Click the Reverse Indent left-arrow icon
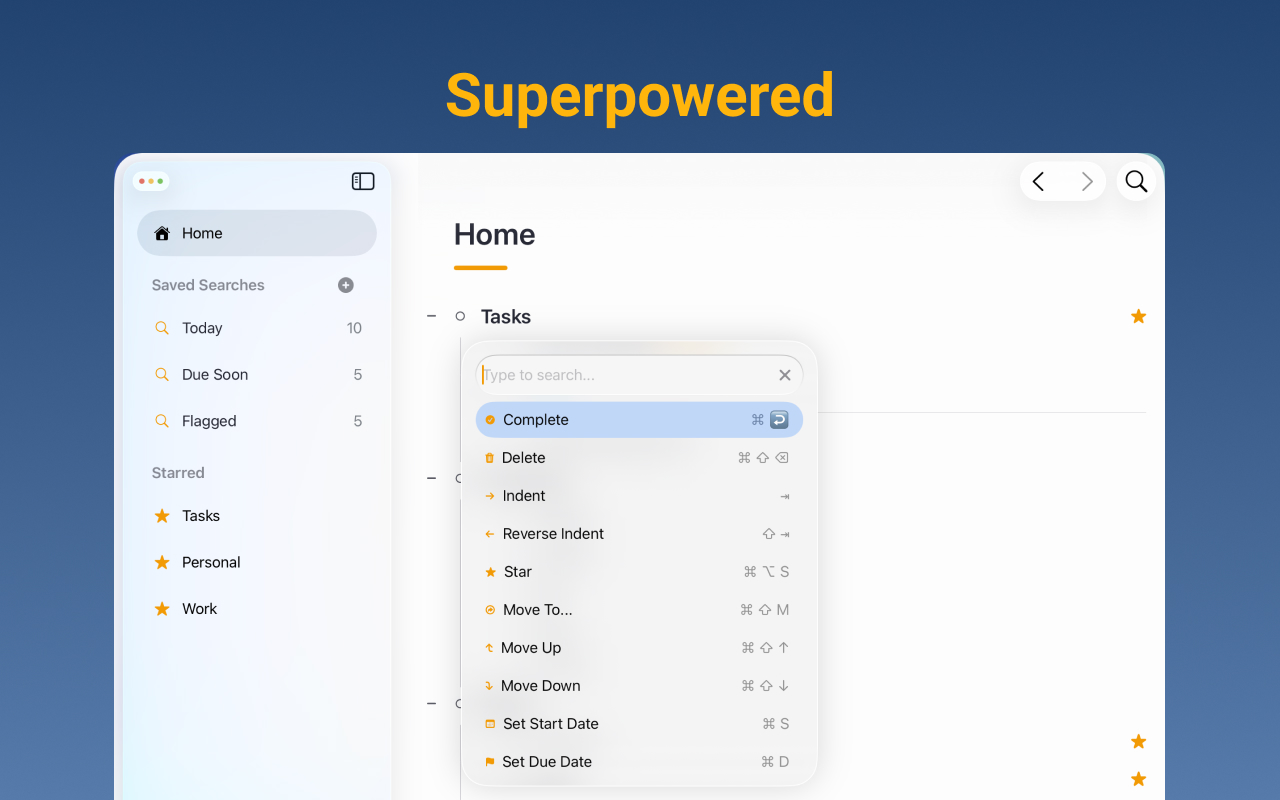Image resolution: width=1280 pixels, height=800 pixels. click(490, 534)
